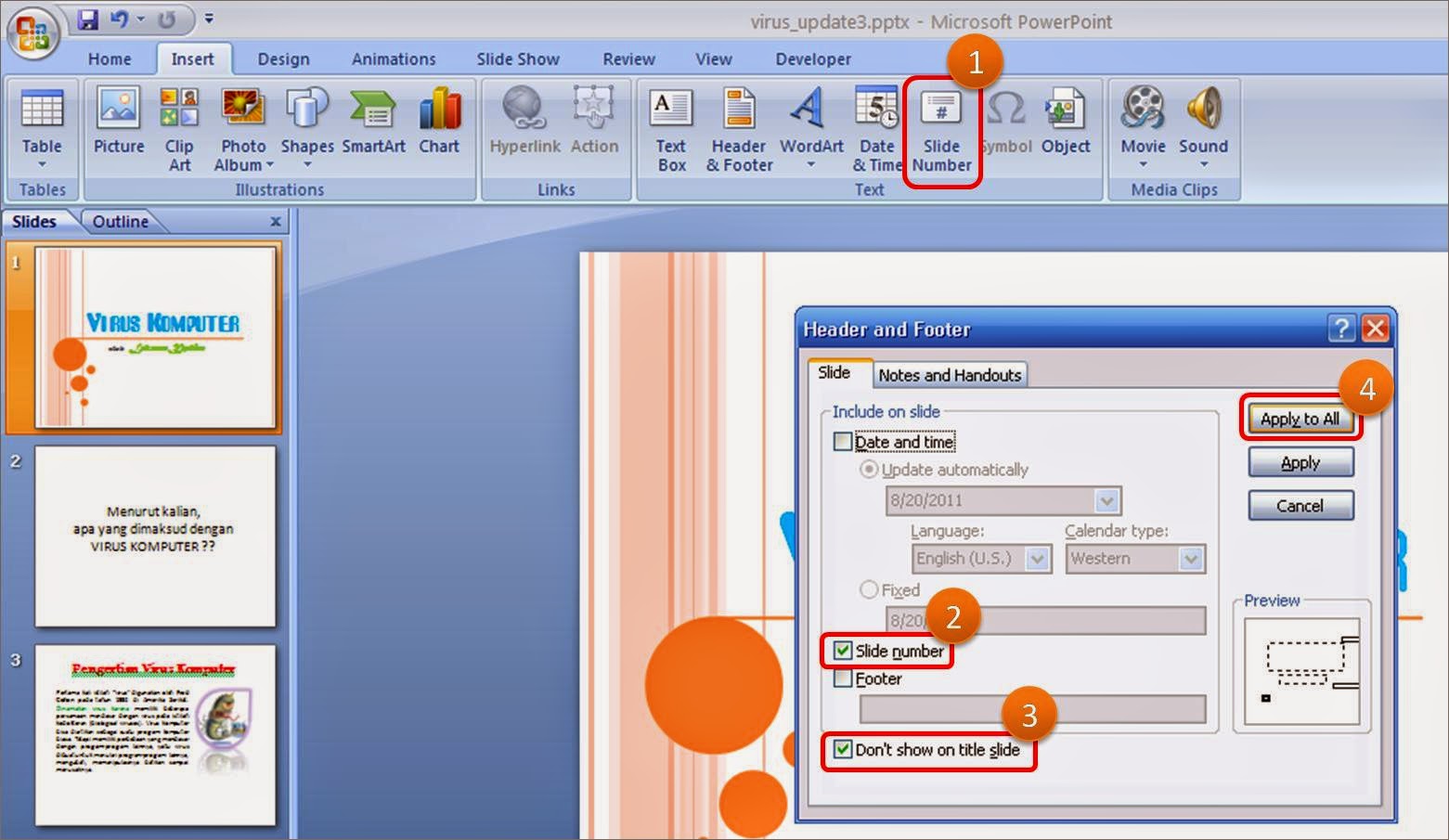Enable the Date and time checkbox
This screenshot has height=840, width=1449.
pos(843,442)
